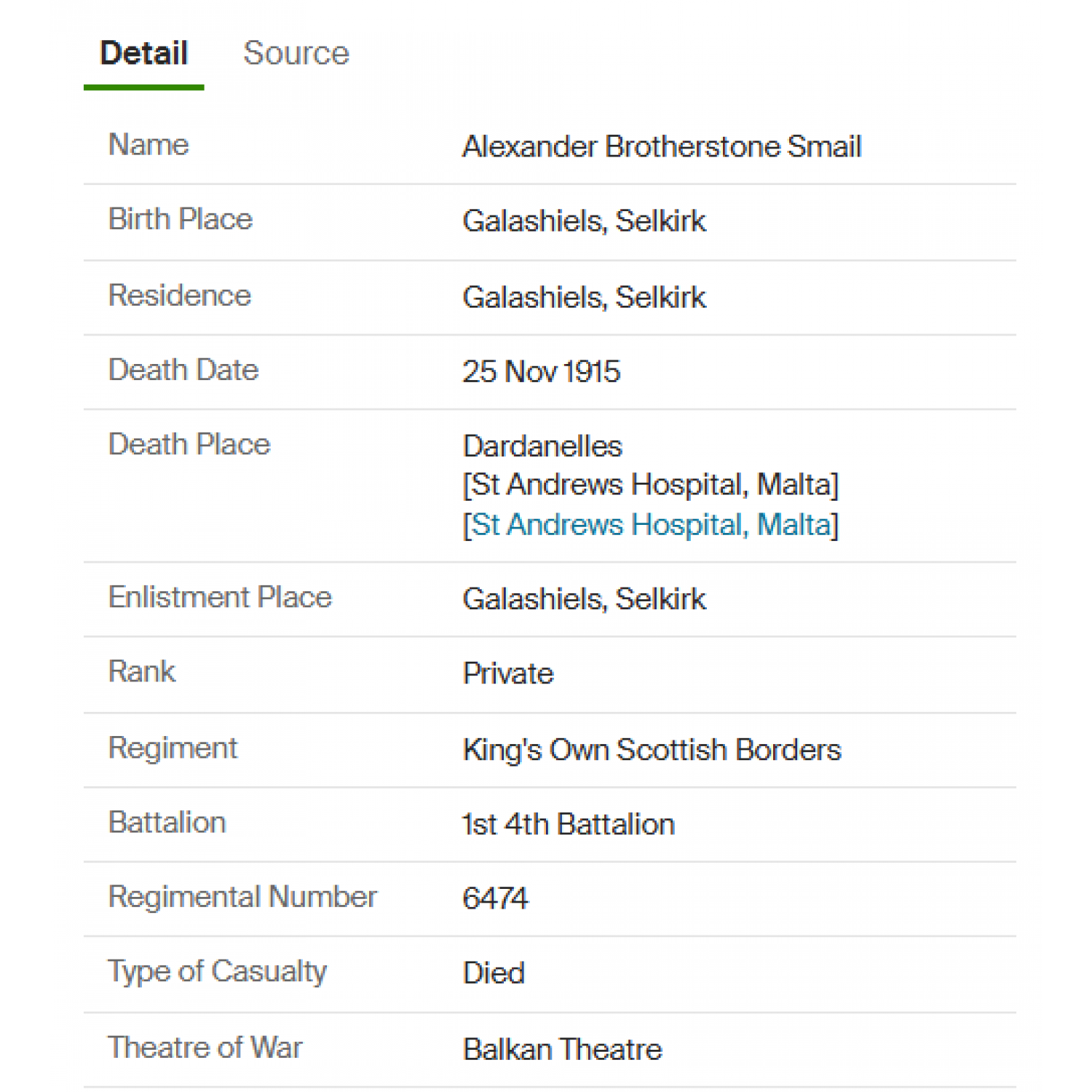
Task: Click the Death Place field label
Action: point(189,444)
